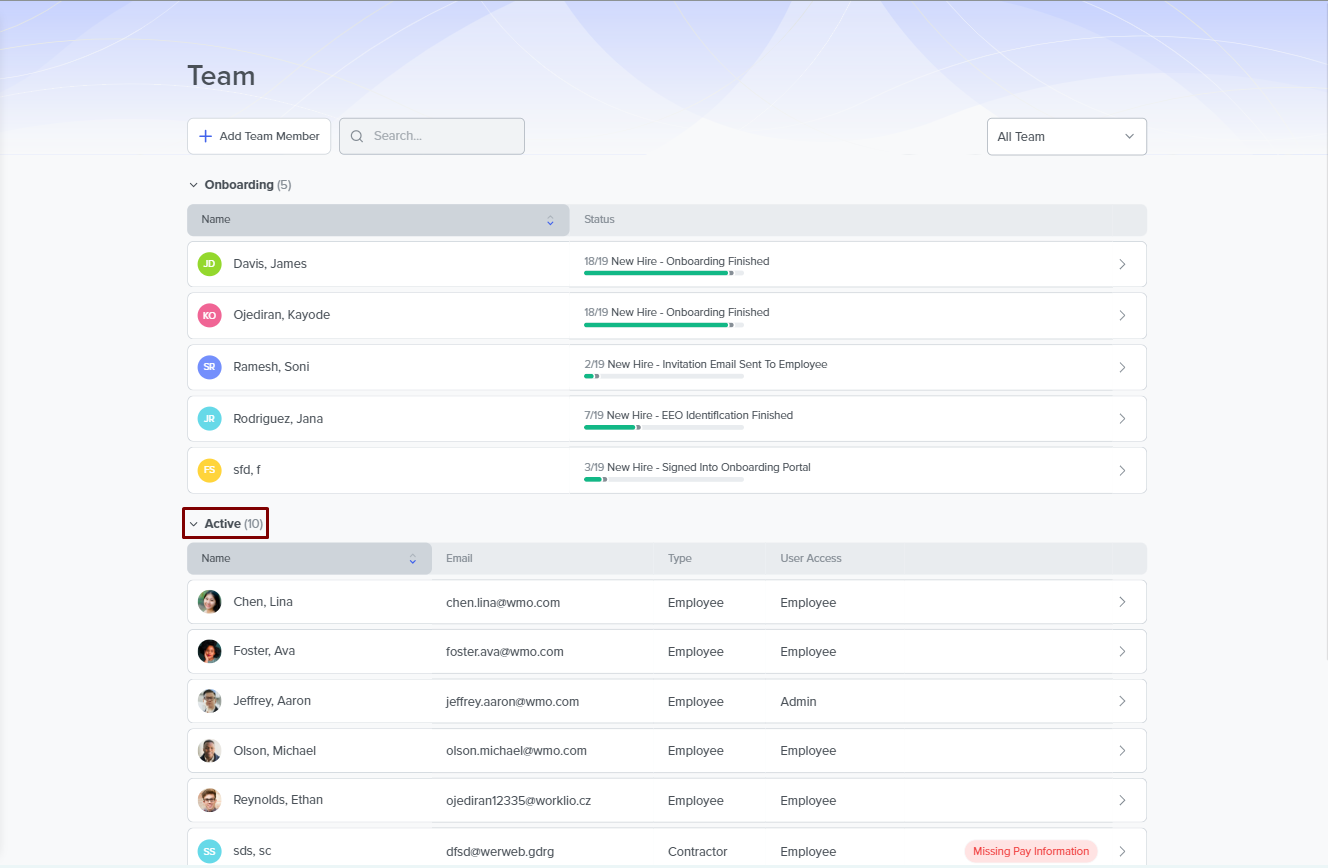
Task: Open Ava Foster details chevron
Action: (x=1122, y=652)
